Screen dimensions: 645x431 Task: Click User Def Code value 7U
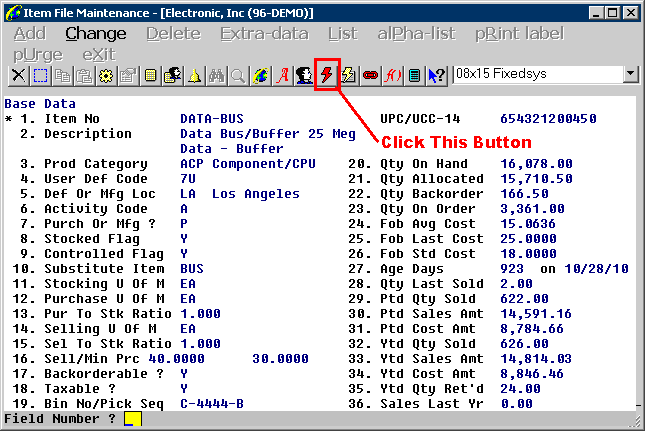point(188,179)
